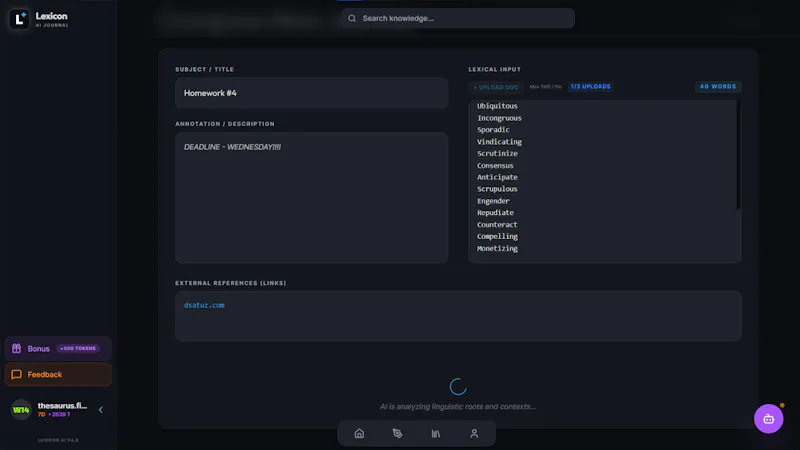The image size is (800, 450).
Task: Click the +500 Tokens badge
Action: tap(78, 348)
